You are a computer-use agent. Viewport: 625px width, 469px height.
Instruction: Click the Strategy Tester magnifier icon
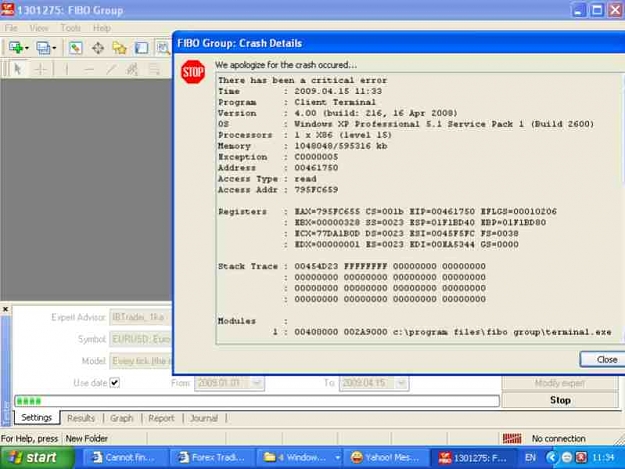pyautogui.click(x=163, y=48)
